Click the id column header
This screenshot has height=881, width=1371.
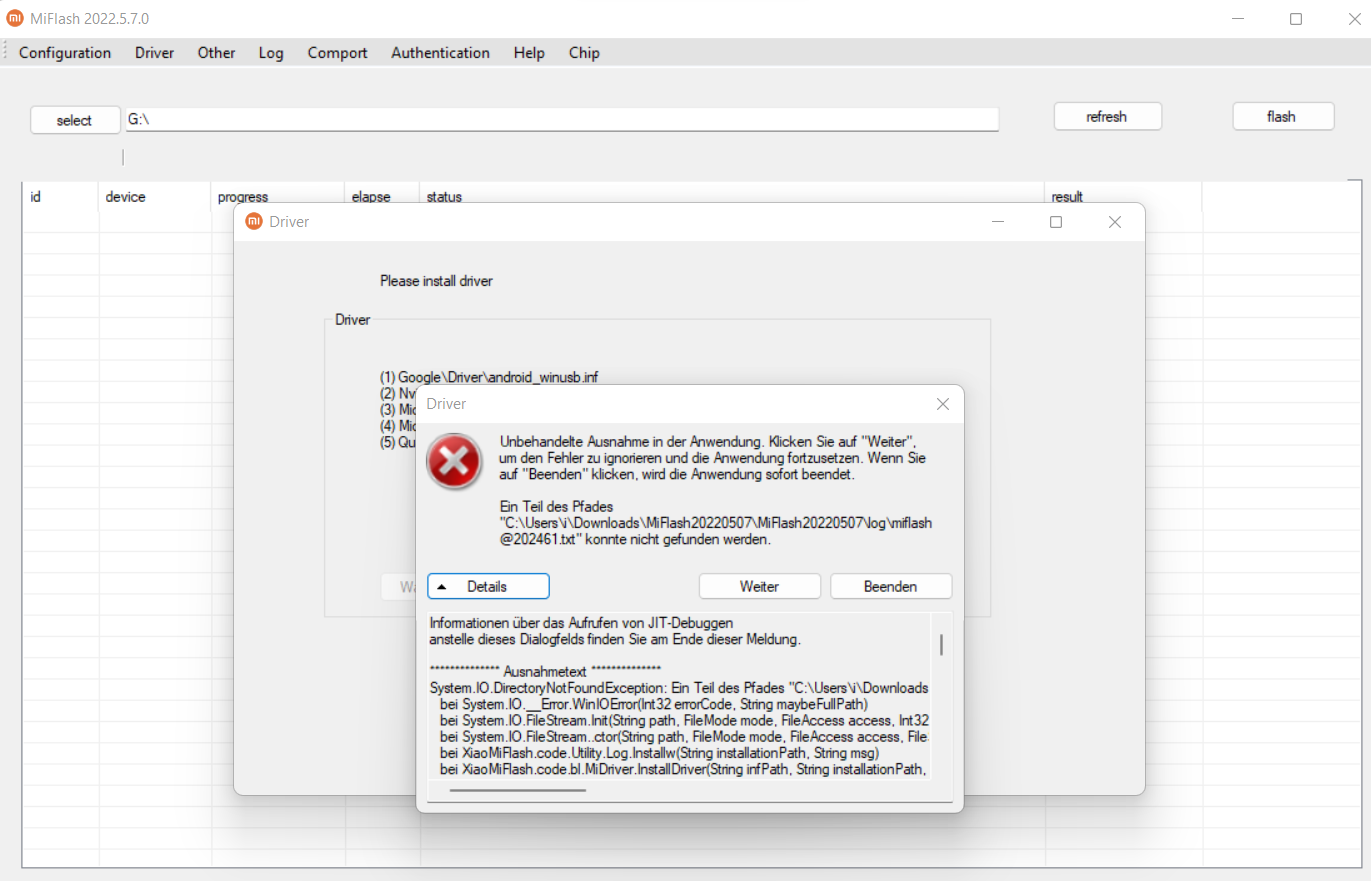tap(61, 197)
